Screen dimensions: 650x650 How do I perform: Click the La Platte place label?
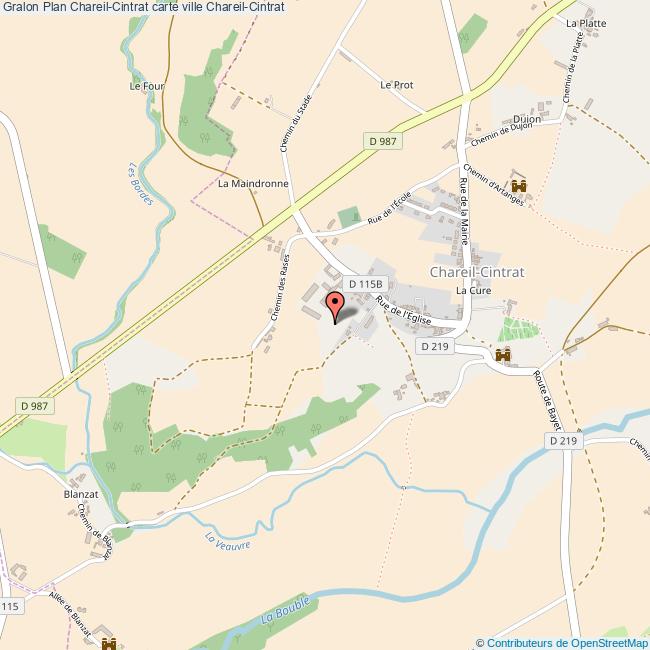586,23
